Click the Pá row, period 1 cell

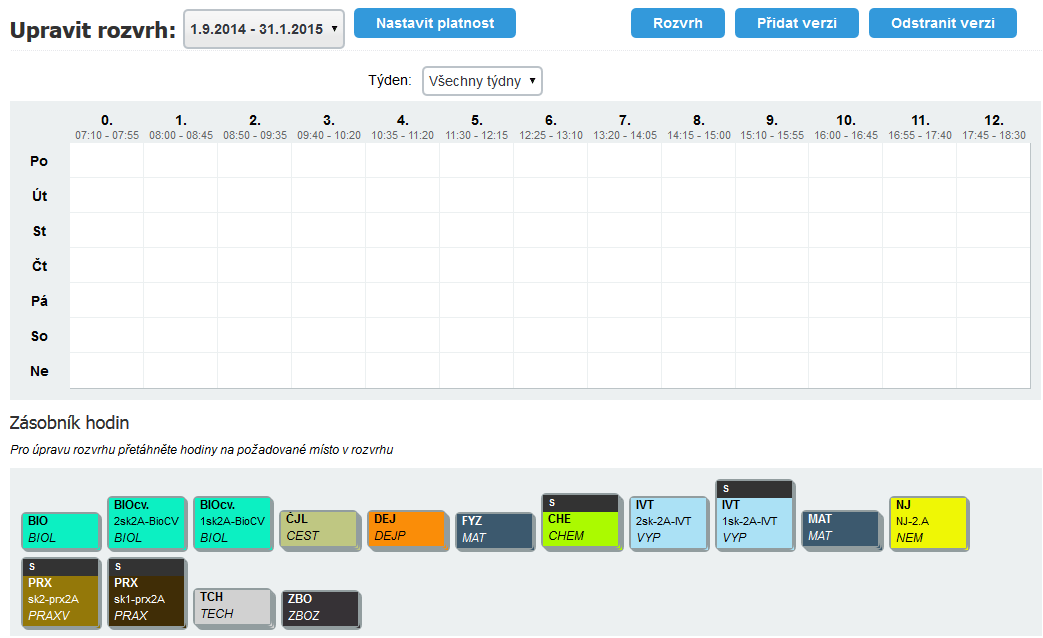pyautogui.click(x=181, y=301)
